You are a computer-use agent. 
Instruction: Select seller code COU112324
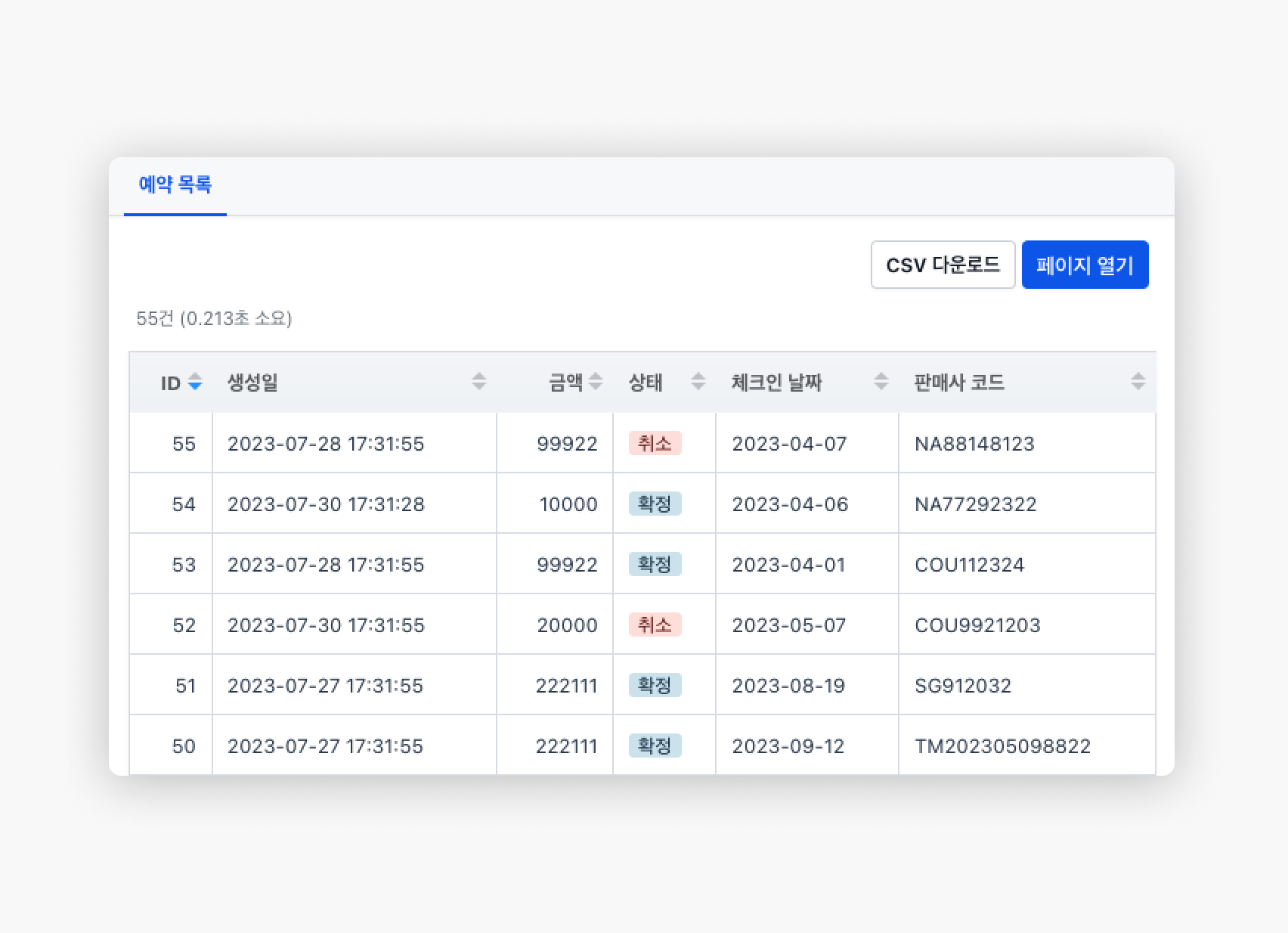coord(969,565)
